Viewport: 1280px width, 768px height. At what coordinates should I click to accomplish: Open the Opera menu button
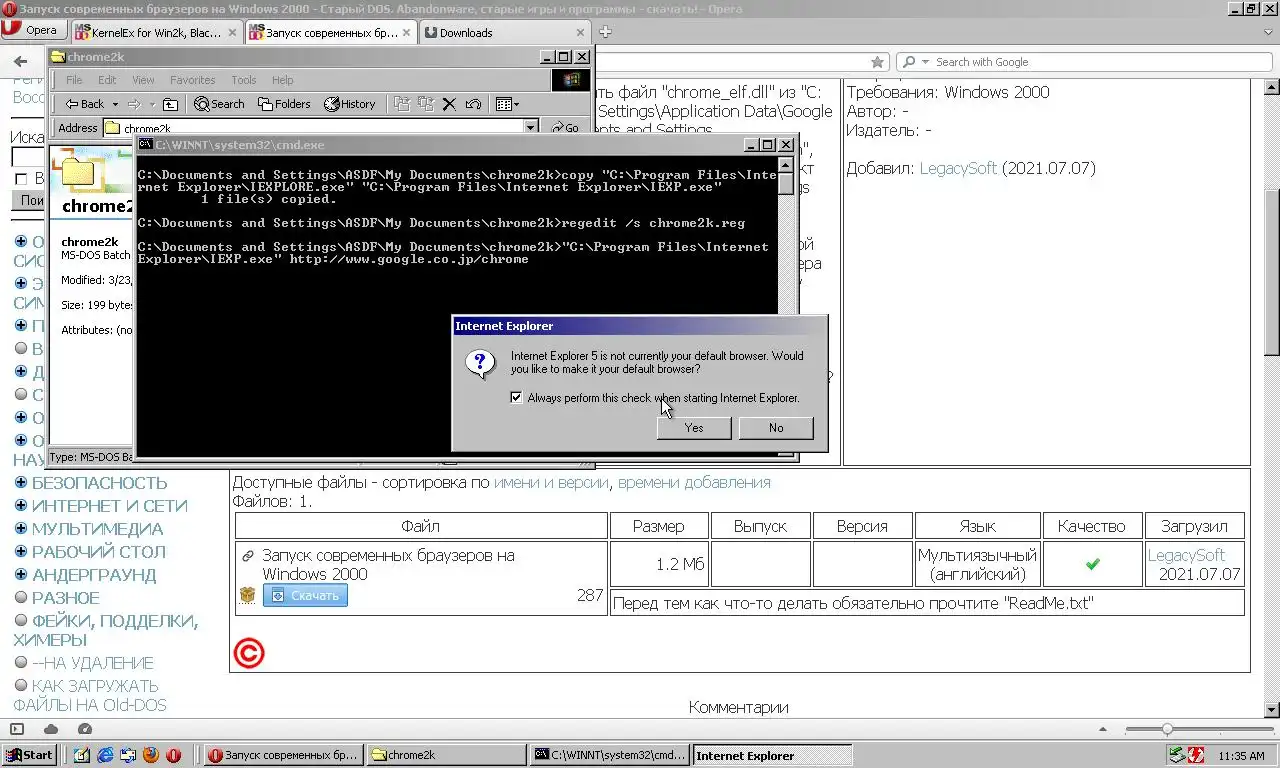pyautogui.click(x=32, y=30)
